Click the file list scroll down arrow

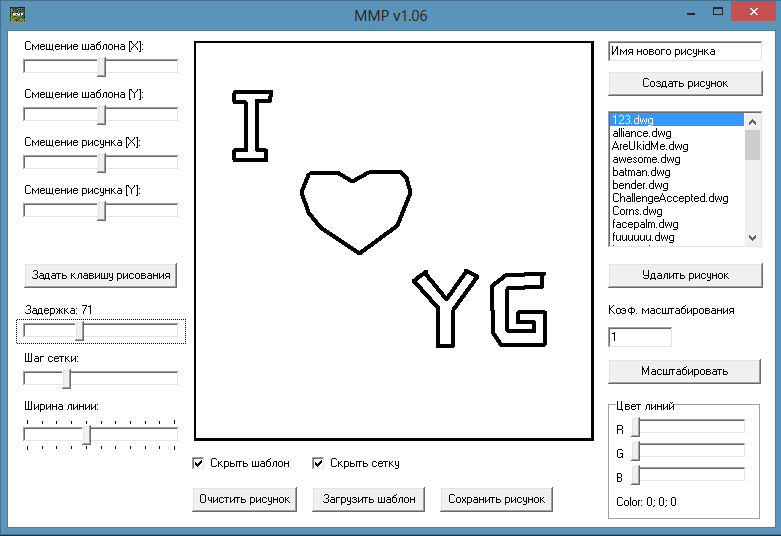click(753, 238)
